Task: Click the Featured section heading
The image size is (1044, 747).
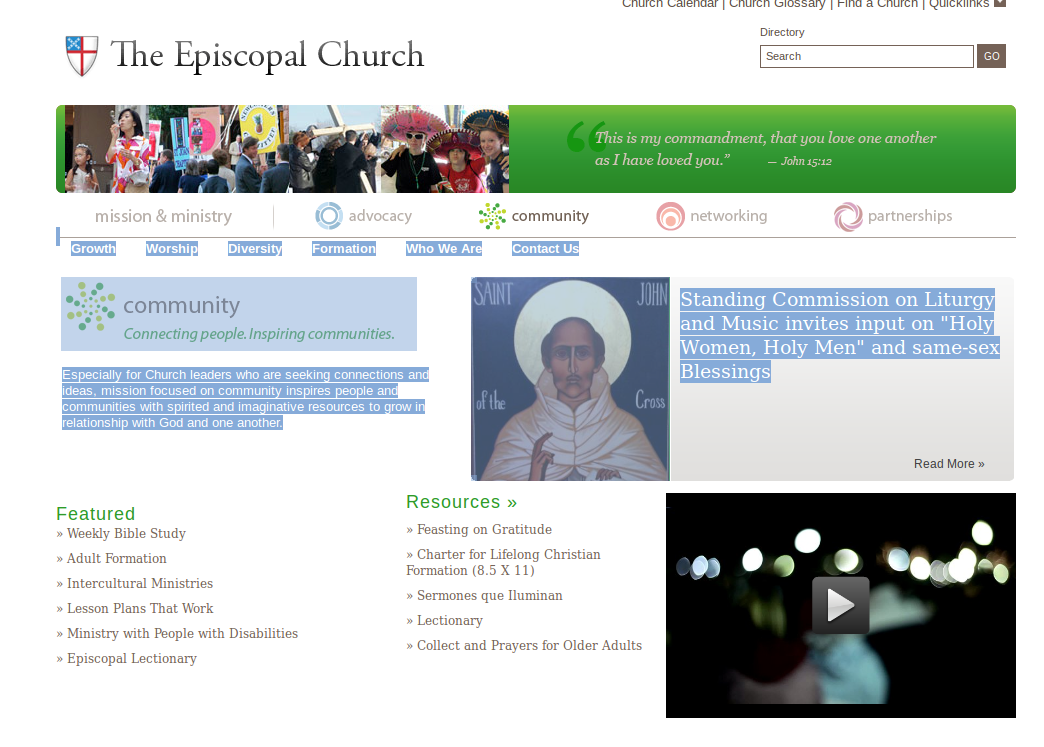Action: pyautogui.click(x=96, y=514)
